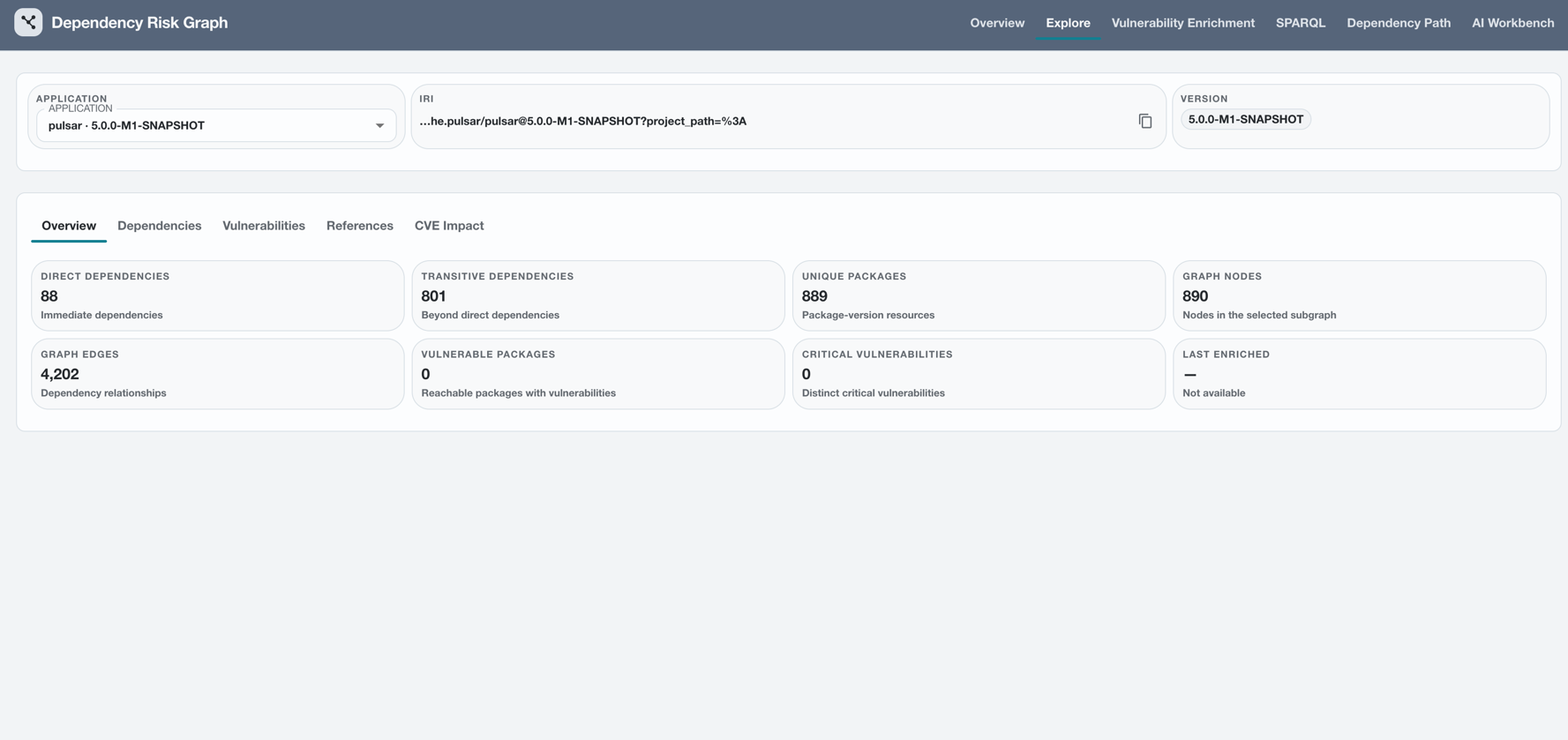Open Vulnerability Enrichment in top navigation
Viewport: 1568px width, 740px height.
[1182, 23]
